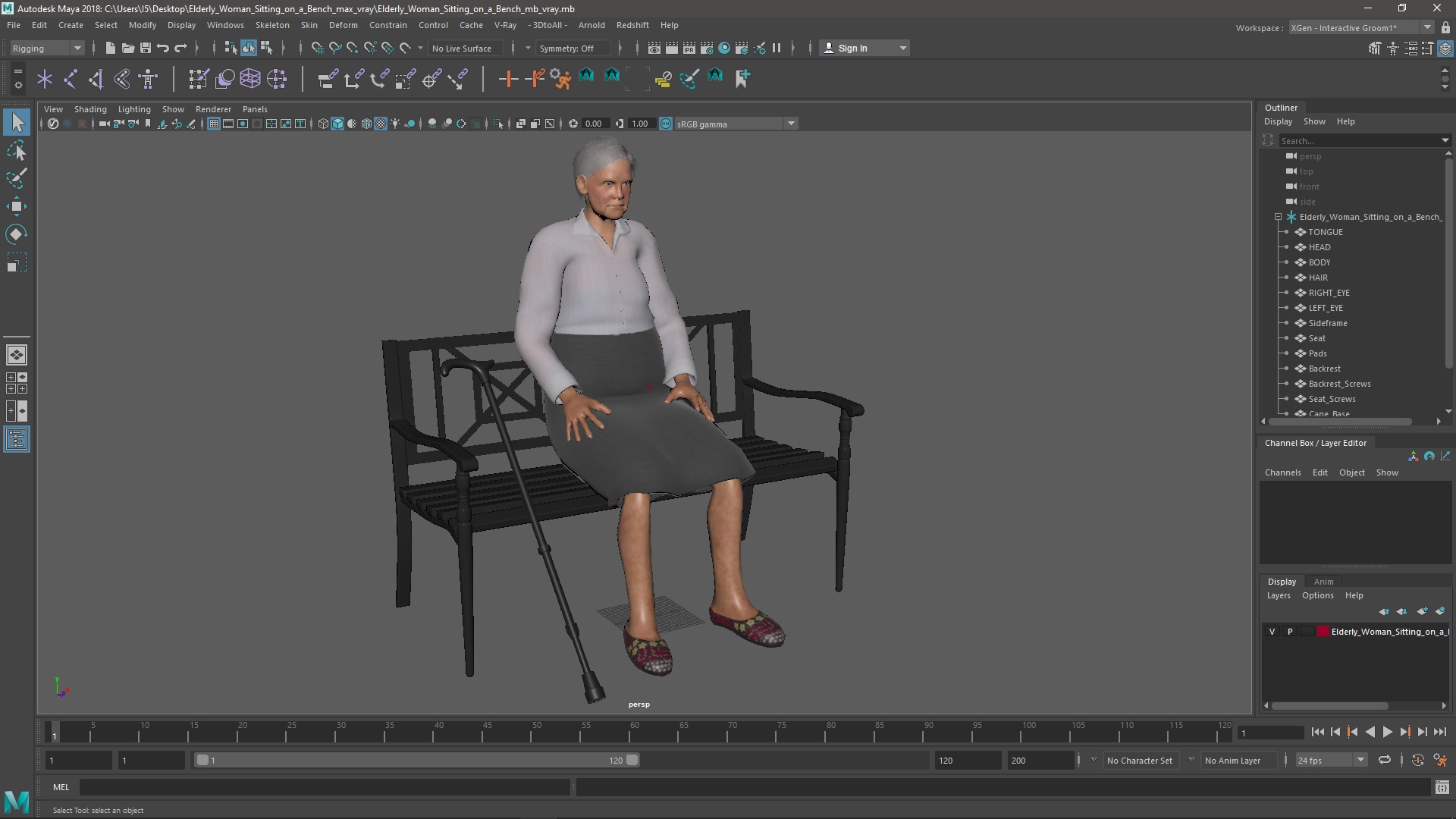Select four-view layout icon
The width and height of the screenshot is (1456, 819).
(17, 383)
